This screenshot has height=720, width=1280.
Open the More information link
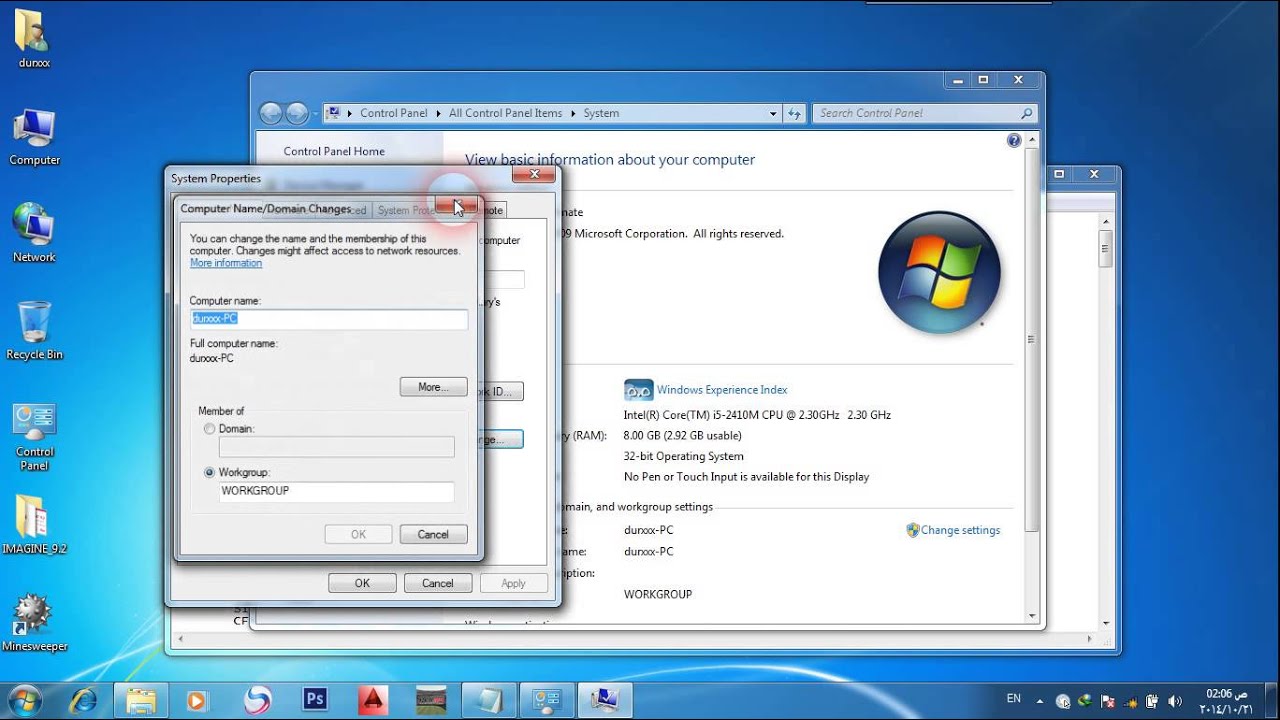226,263
